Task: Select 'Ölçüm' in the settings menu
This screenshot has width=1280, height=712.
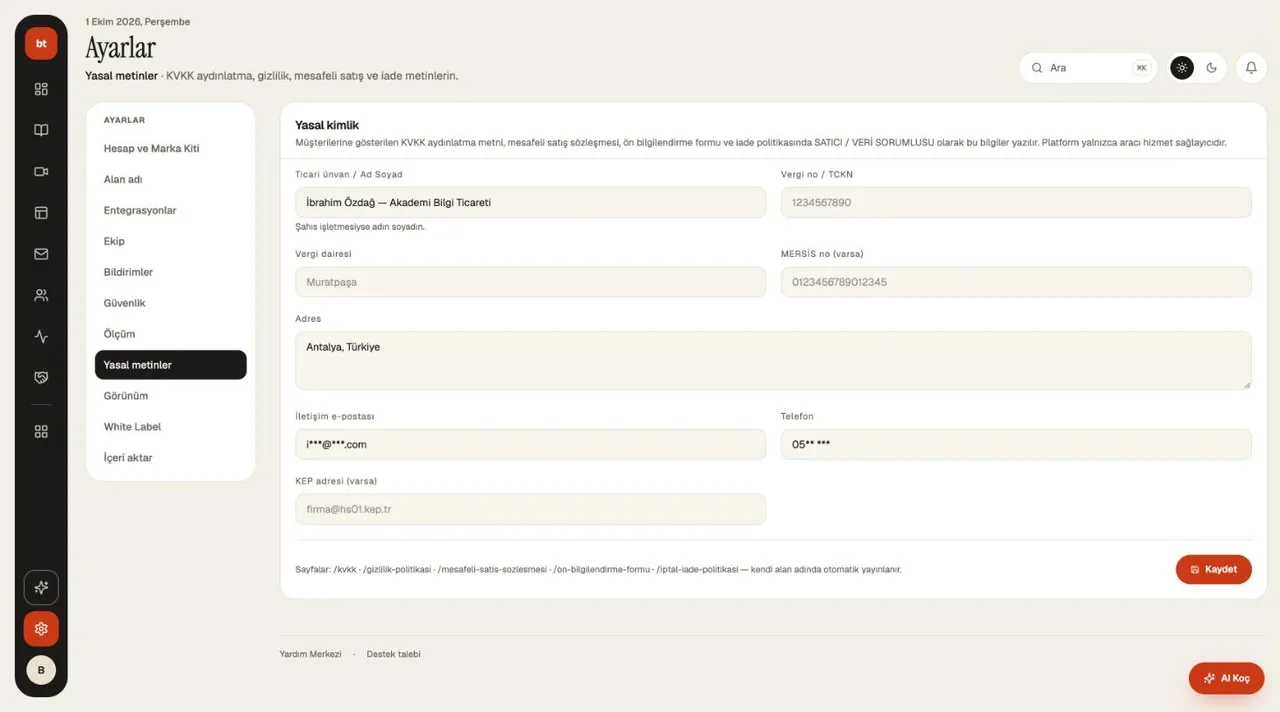Action: [171, 335]
